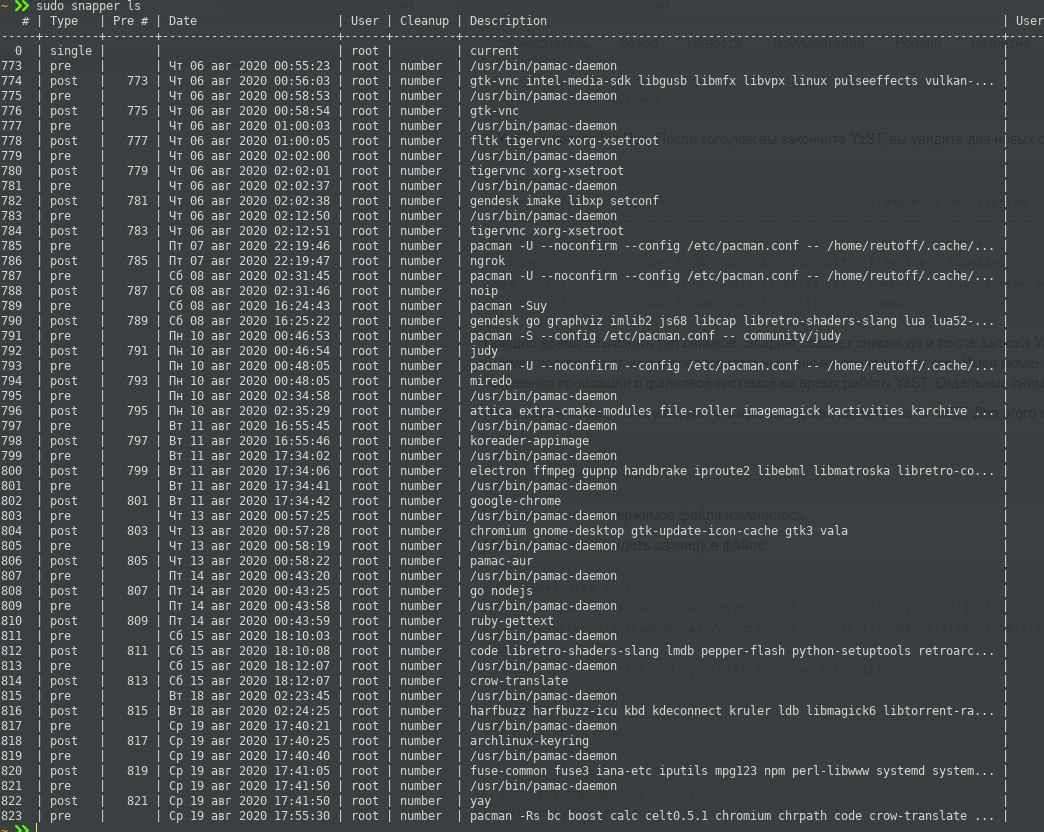Image resolution: width=1044 pixels, height=832 pixels.
Task: Click 'pacman -S --config' description row 791
Action: coord(655,336)
